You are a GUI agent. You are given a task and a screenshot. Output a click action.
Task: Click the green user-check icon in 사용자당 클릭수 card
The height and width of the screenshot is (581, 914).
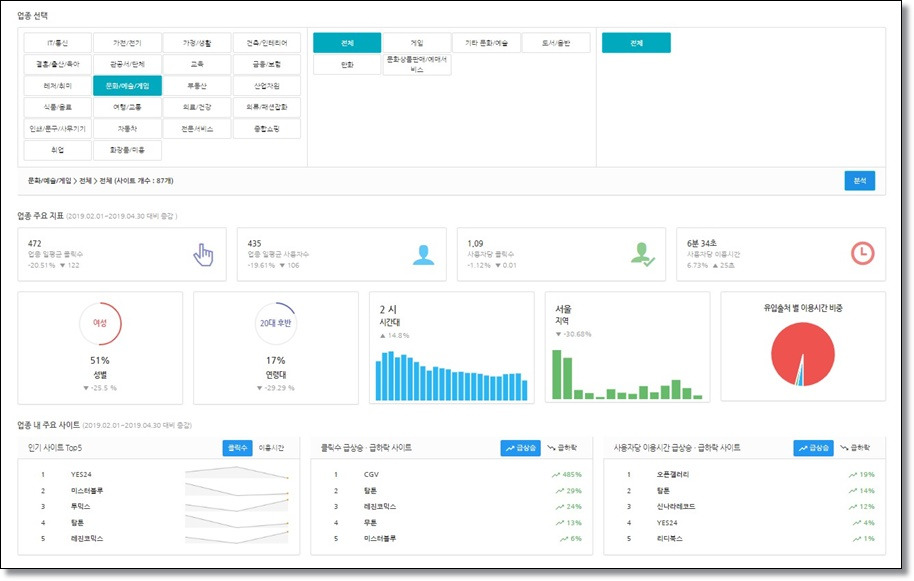coord(642,255)
